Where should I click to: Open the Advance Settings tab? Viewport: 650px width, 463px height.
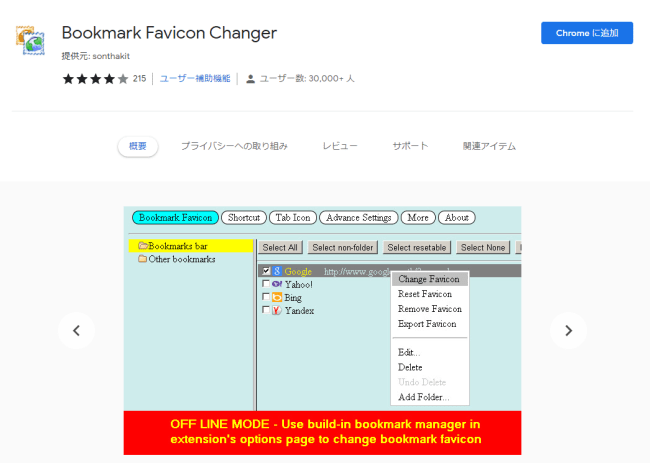coord(359,218)
